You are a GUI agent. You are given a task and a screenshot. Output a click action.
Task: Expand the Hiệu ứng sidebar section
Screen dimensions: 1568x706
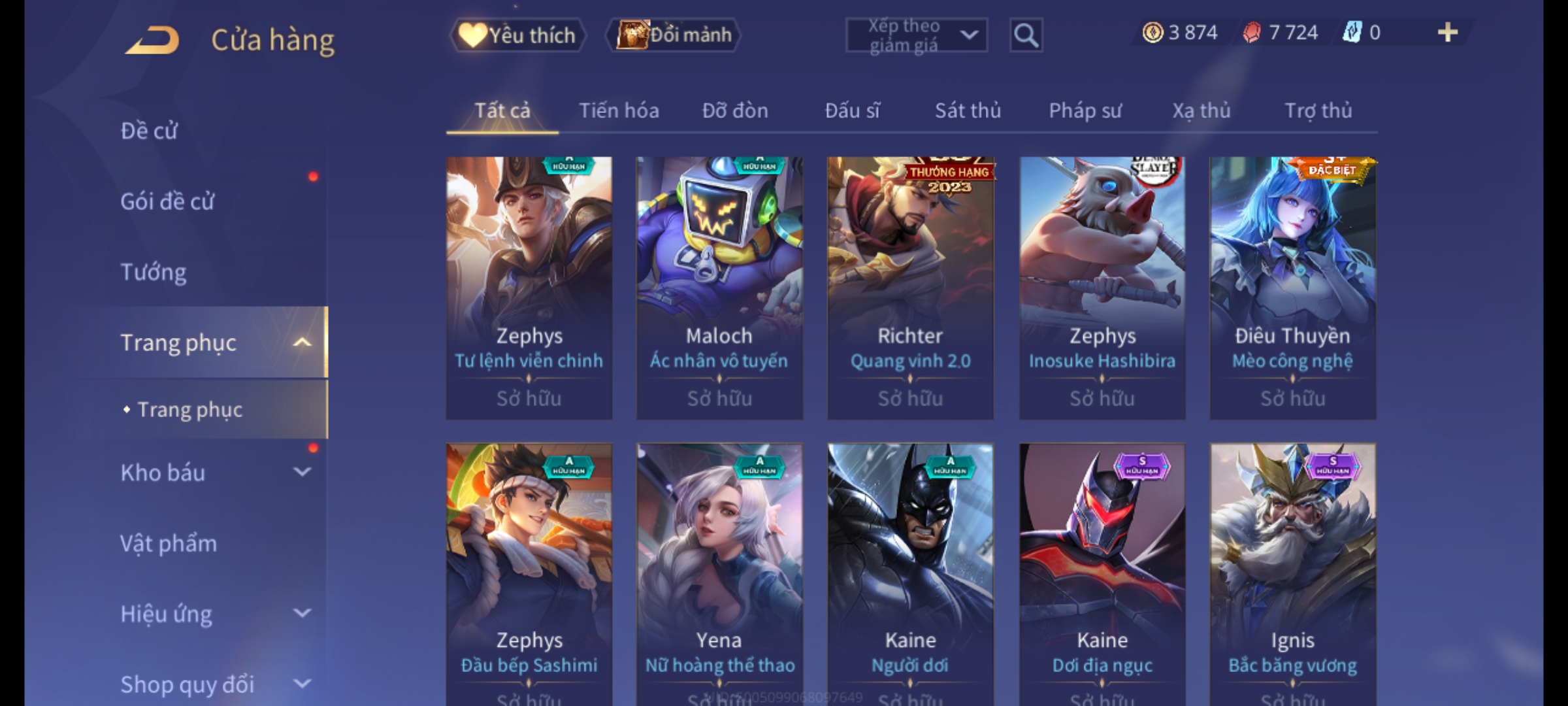[302, 613]
